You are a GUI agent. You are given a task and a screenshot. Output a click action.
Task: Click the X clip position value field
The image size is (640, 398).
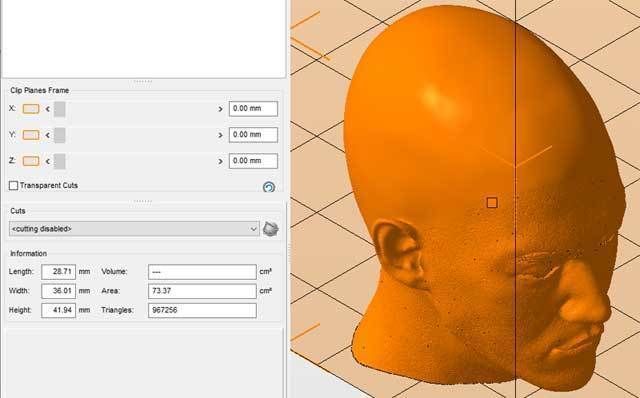(x=253, y=109)
